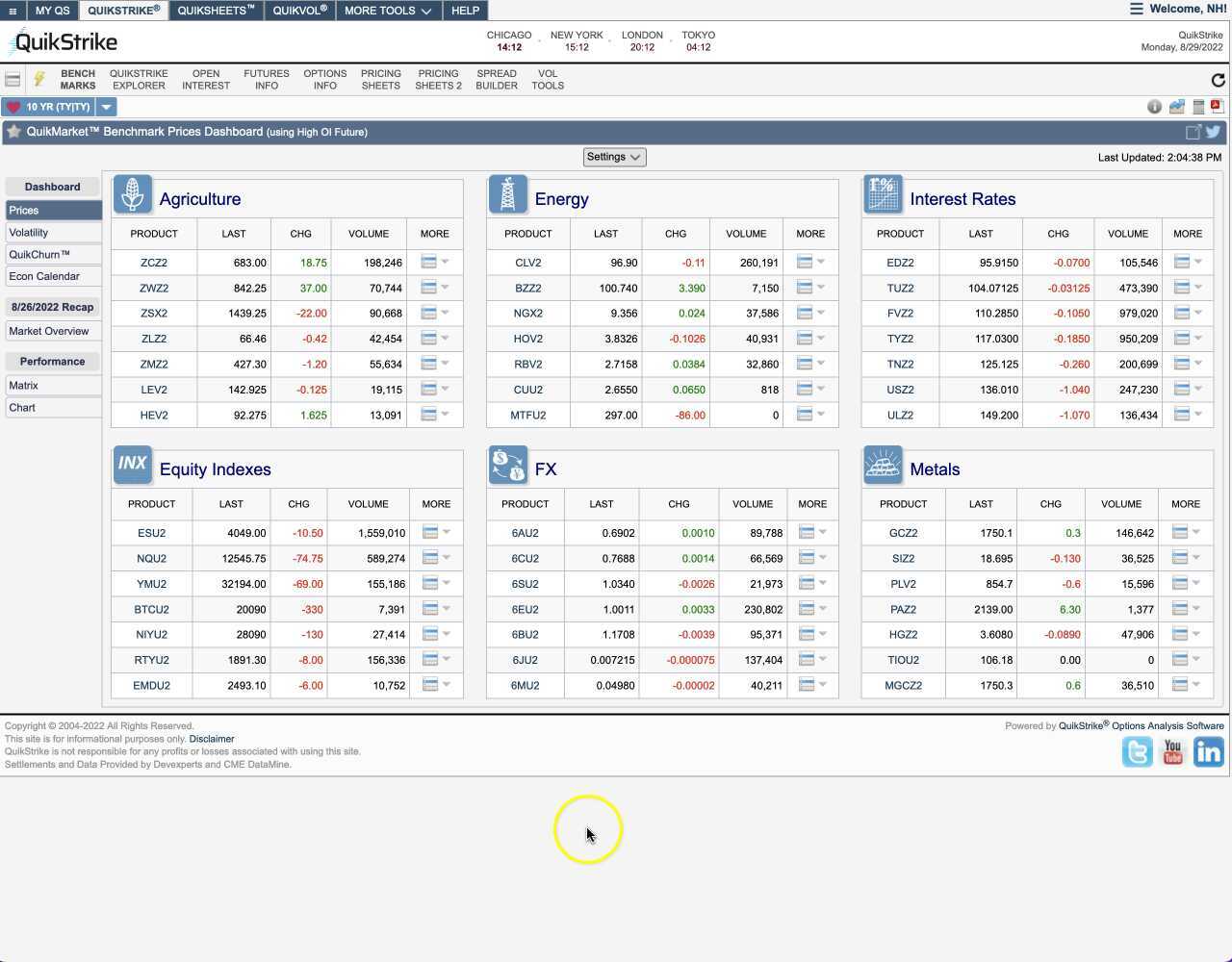Click the lightning bolt quick-access icon
1232x962 pixels.
[x=39, y=79]
